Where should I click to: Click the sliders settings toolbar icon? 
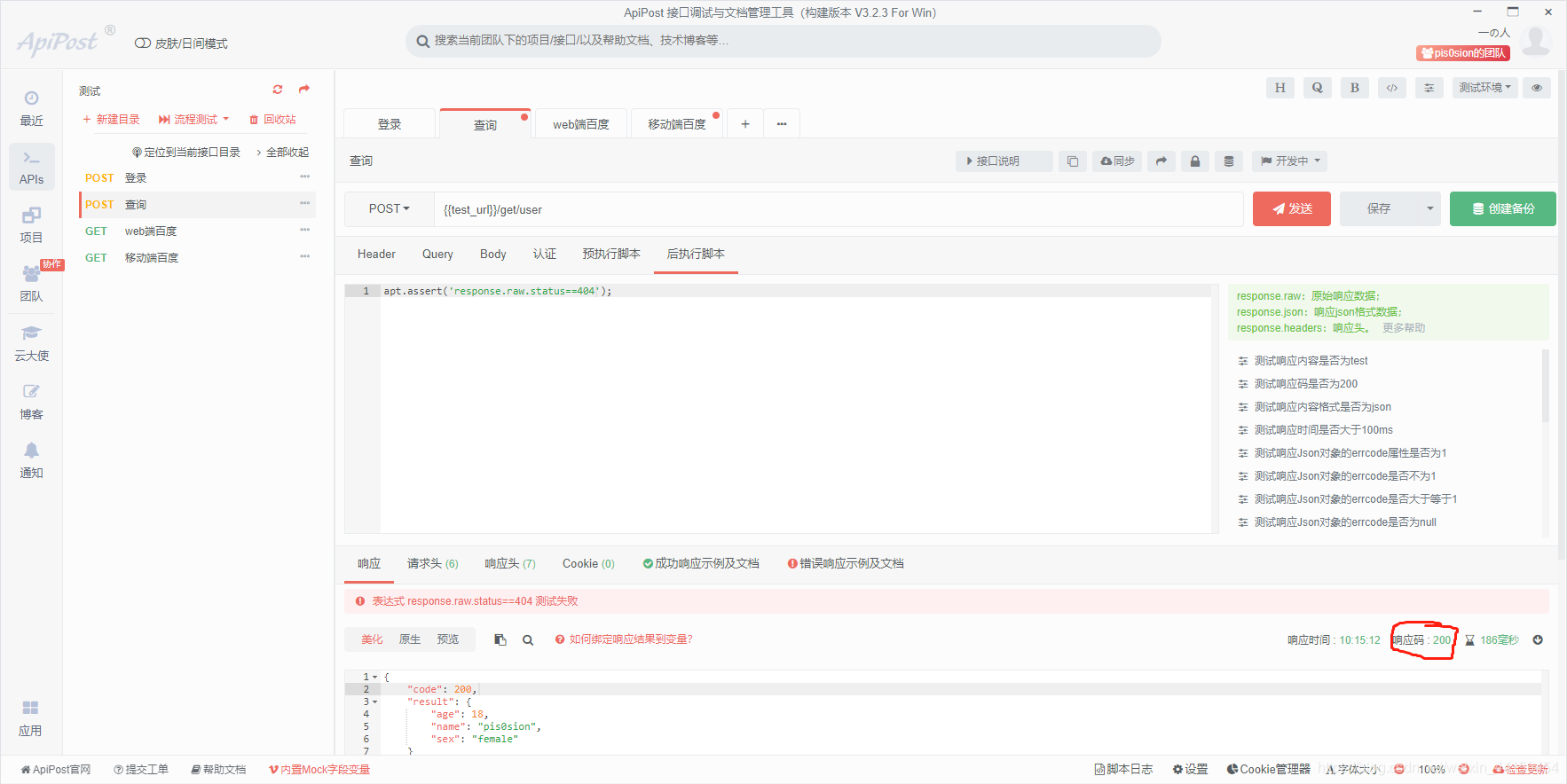(1429, 88)
